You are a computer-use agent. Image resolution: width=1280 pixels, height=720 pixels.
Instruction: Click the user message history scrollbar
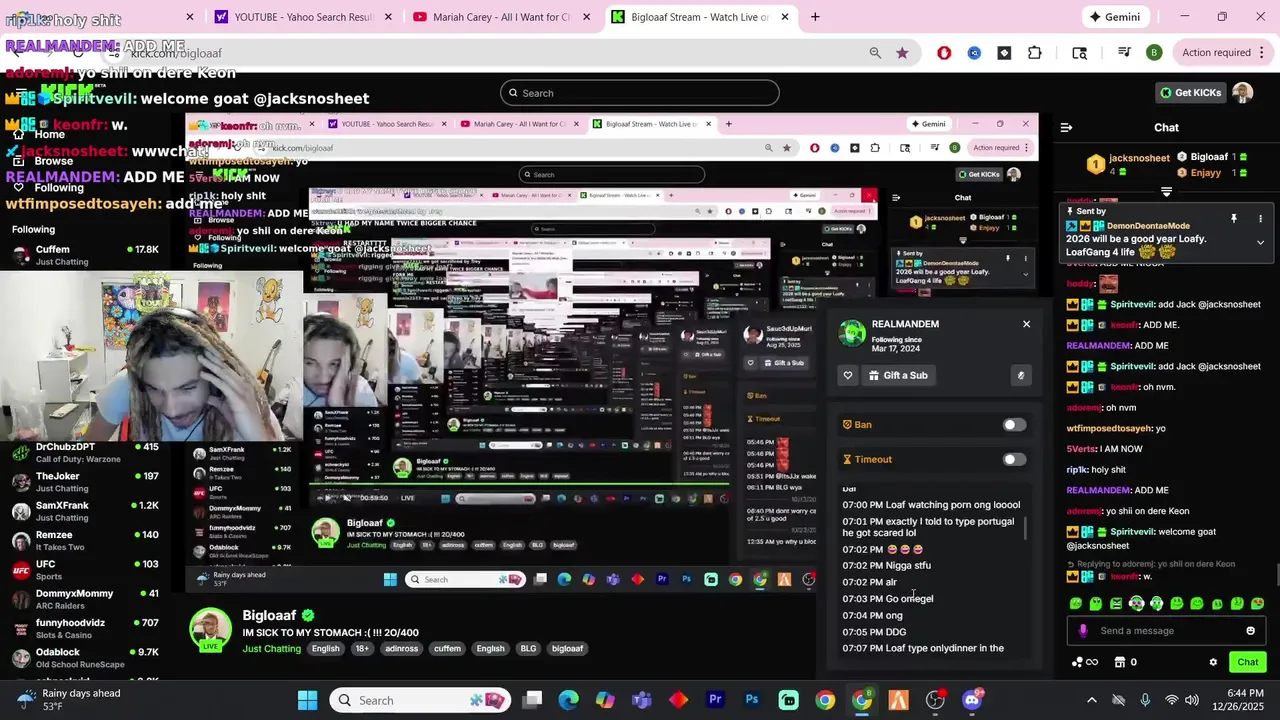tap(1026, 529)
